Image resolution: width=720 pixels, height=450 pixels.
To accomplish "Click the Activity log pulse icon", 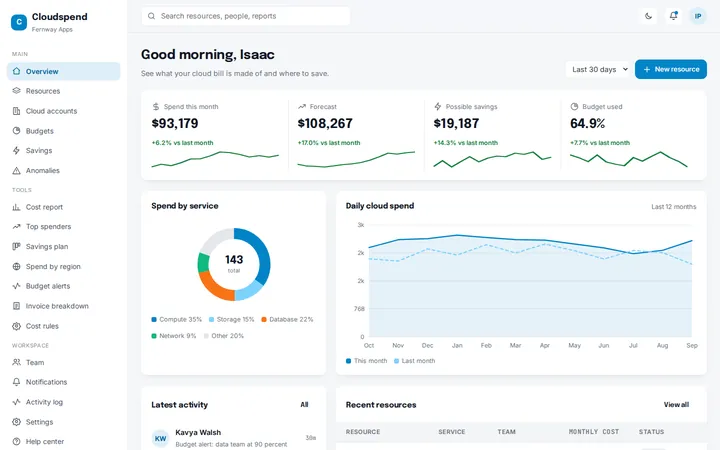I will coord(17,402).
